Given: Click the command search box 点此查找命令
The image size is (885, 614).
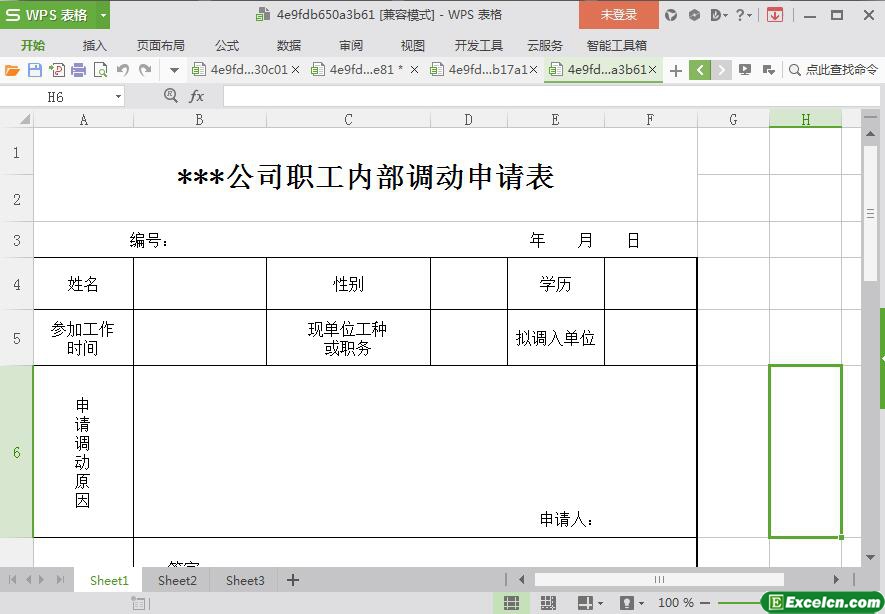Looking at the screenshot, I should click(833, 69).
